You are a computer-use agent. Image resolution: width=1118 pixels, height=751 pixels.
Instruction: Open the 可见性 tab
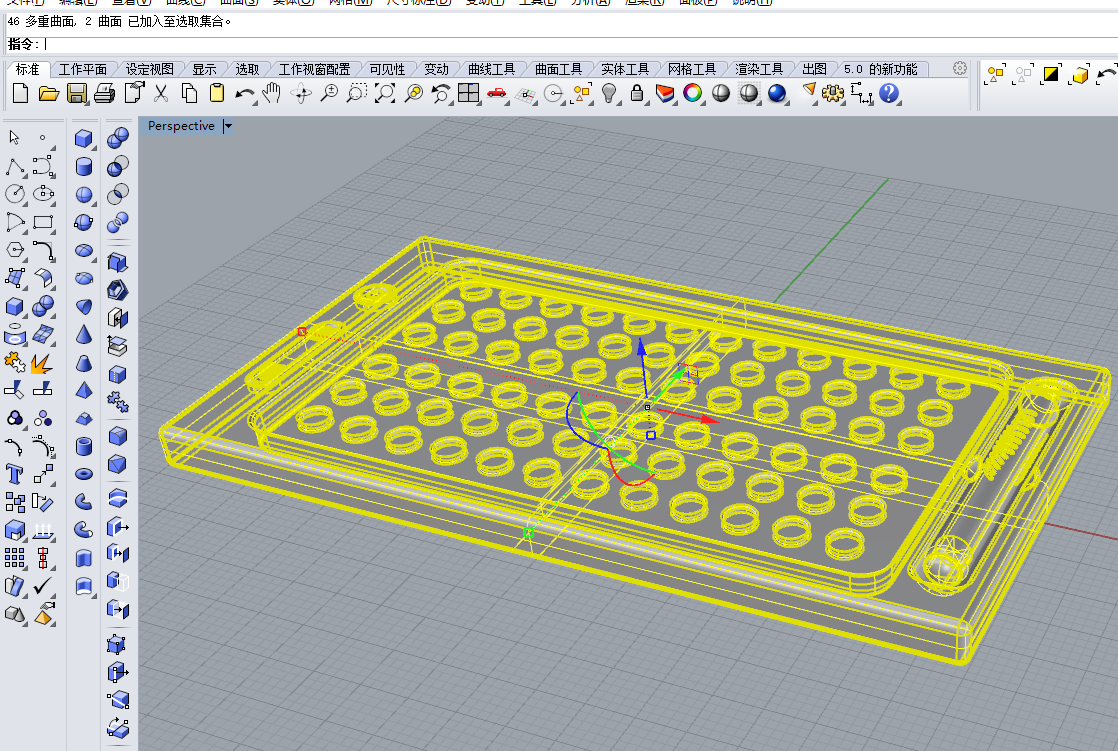tap(387, 69)
